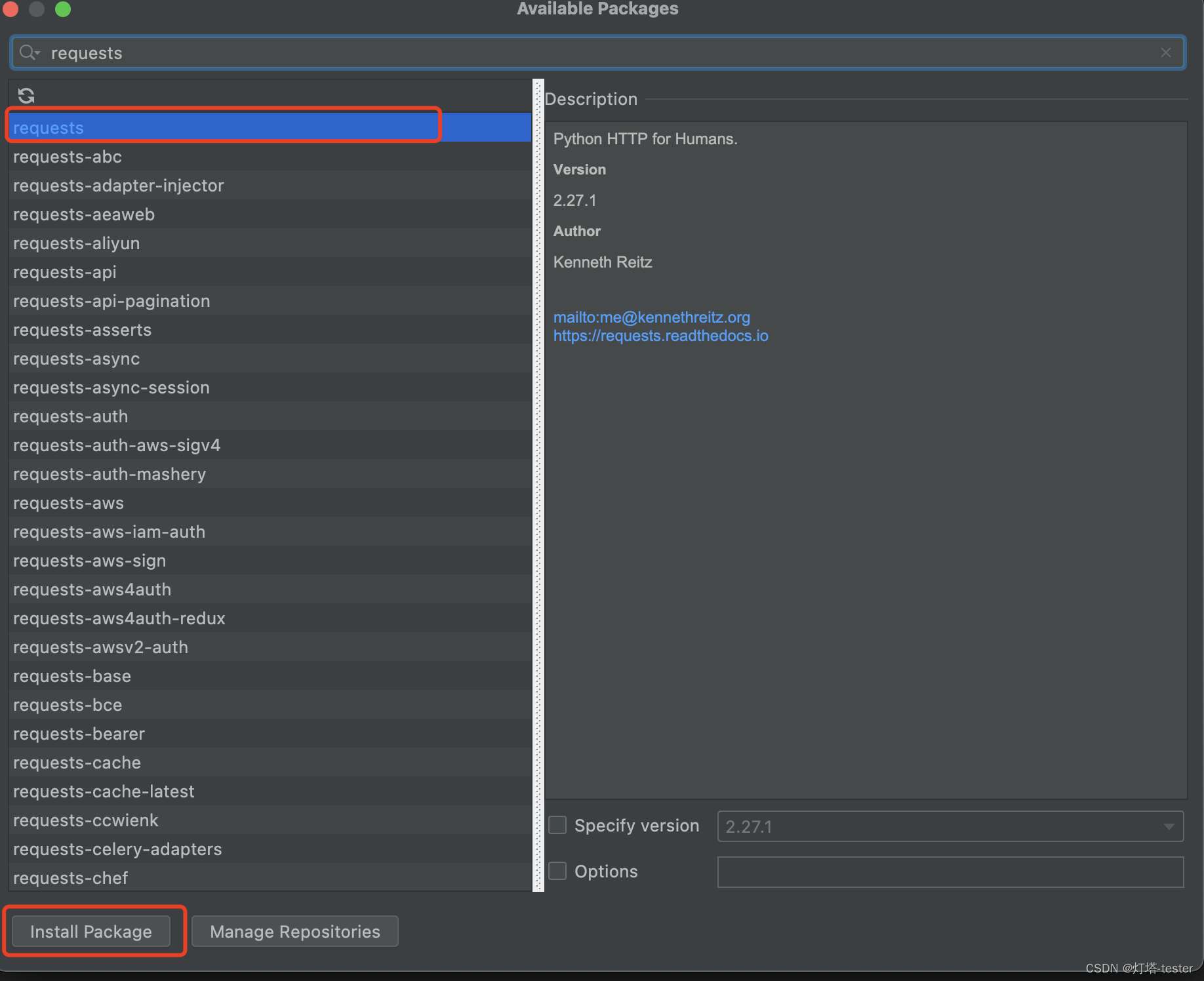The image size is (1204, 981).
Task: Open the version dropdown showing 2.27.1
Action: [x=1171, y=826]
